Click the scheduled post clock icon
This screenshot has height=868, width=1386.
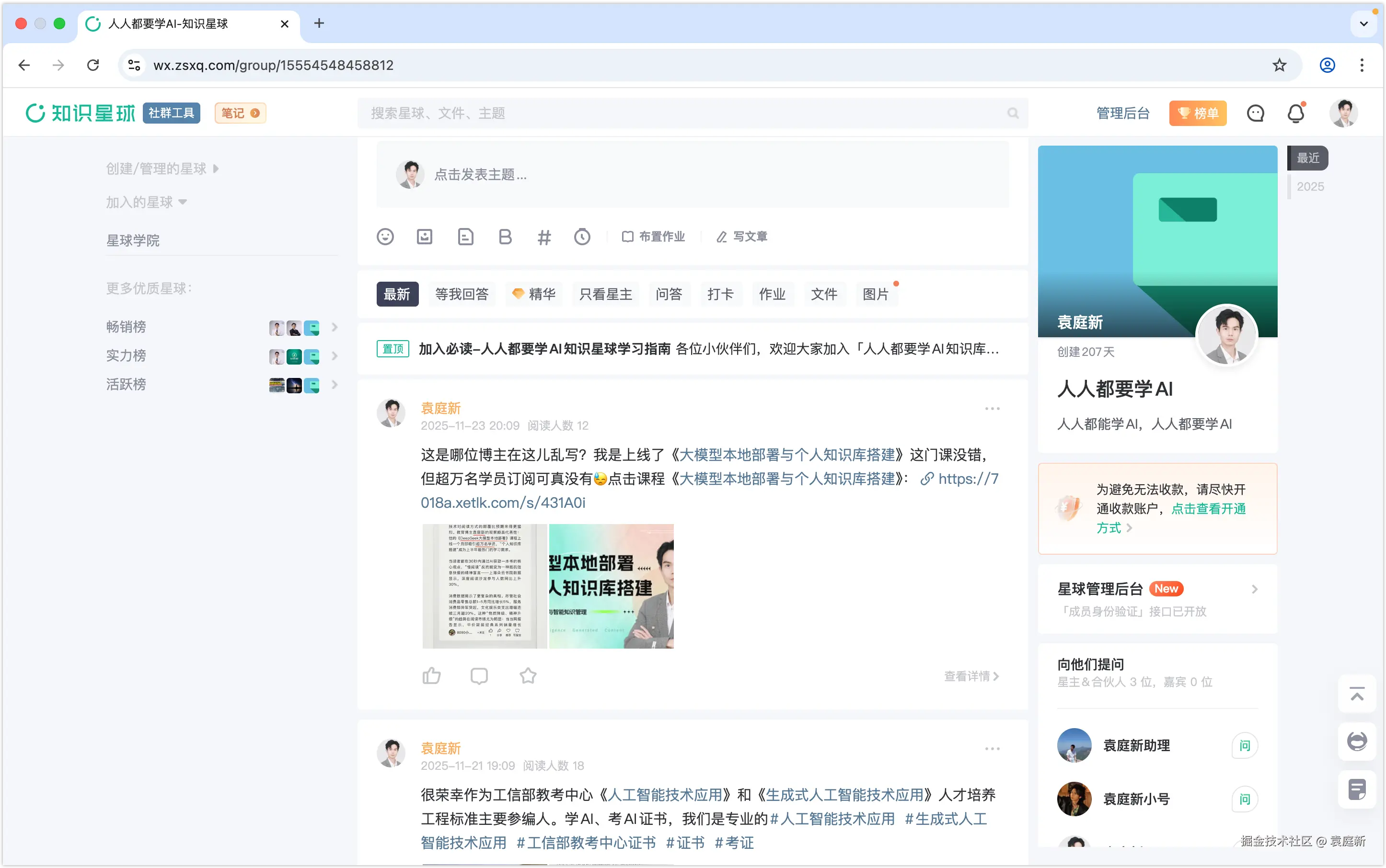tap(582, 237)
